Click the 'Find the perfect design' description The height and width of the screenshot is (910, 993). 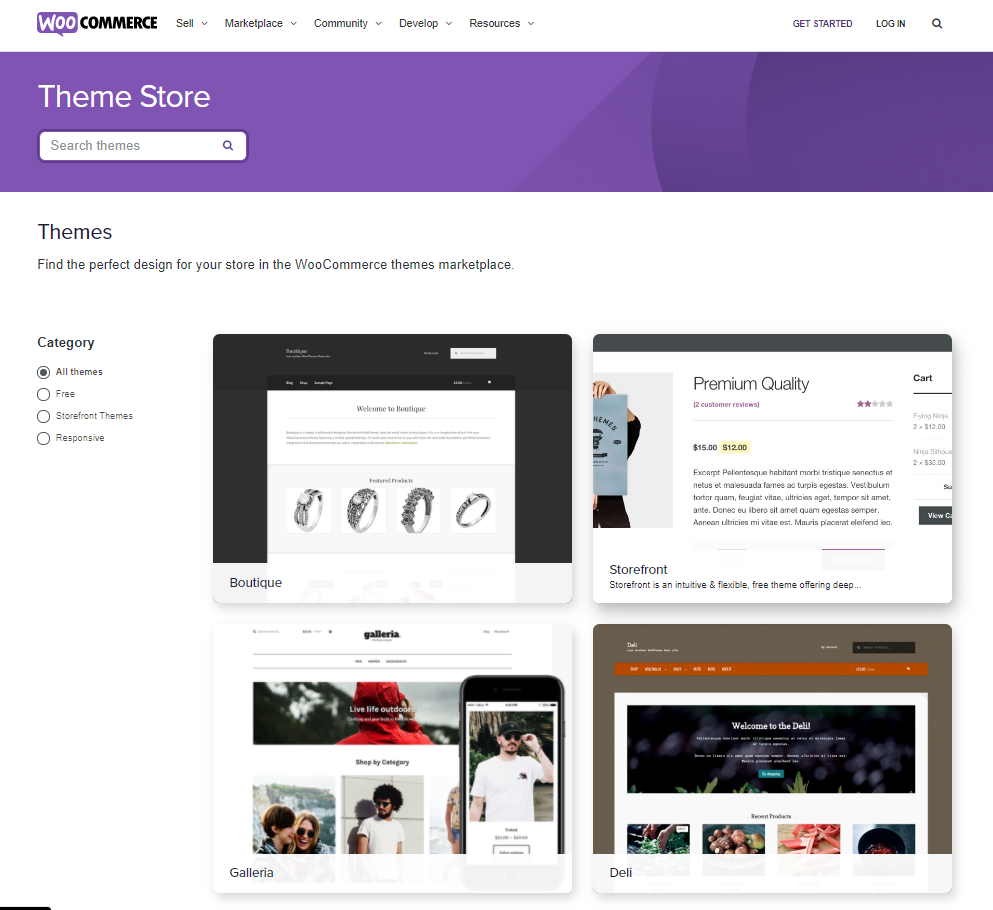275,265
